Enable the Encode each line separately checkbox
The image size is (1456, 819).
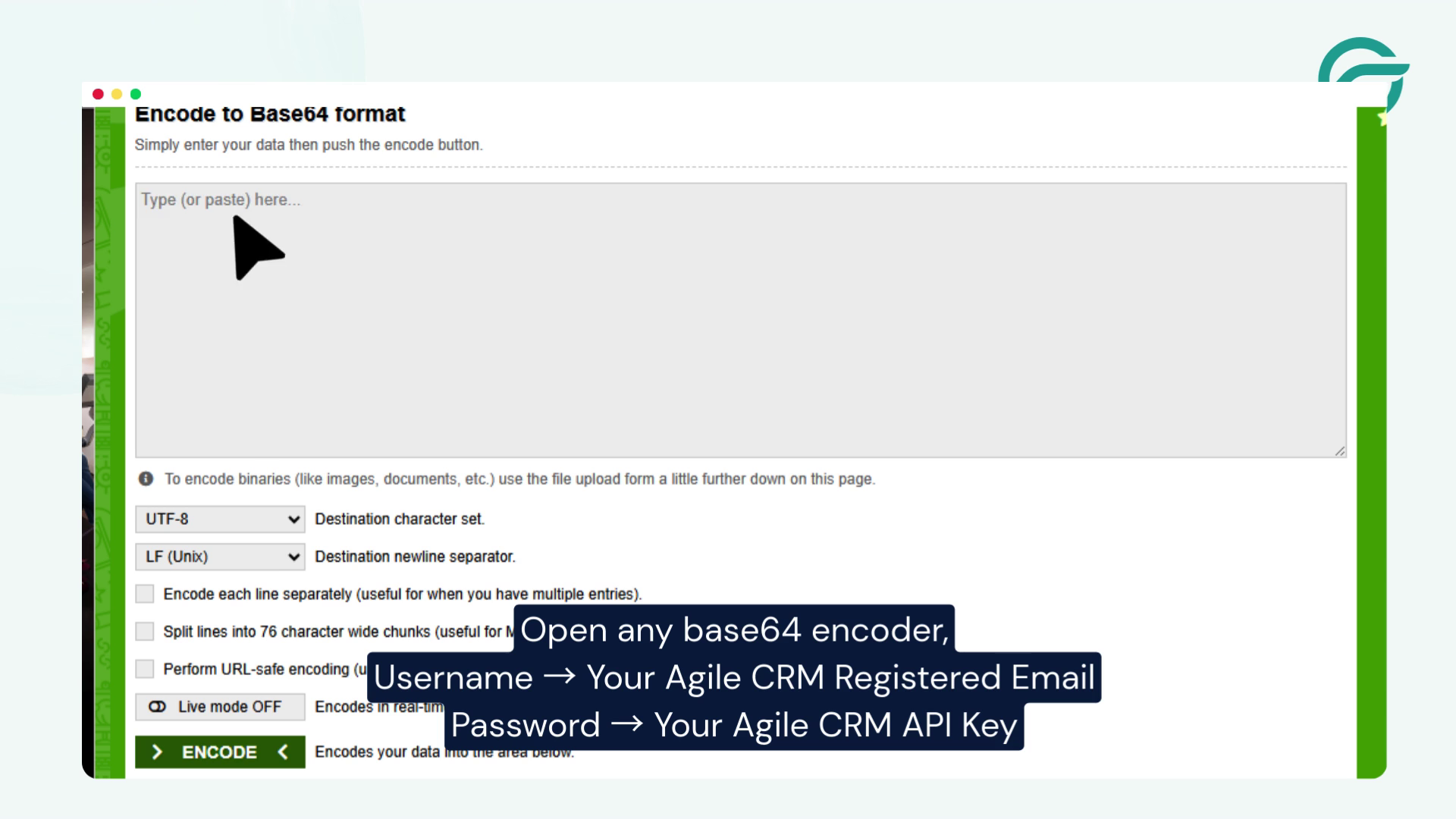[x=144, y=594]
